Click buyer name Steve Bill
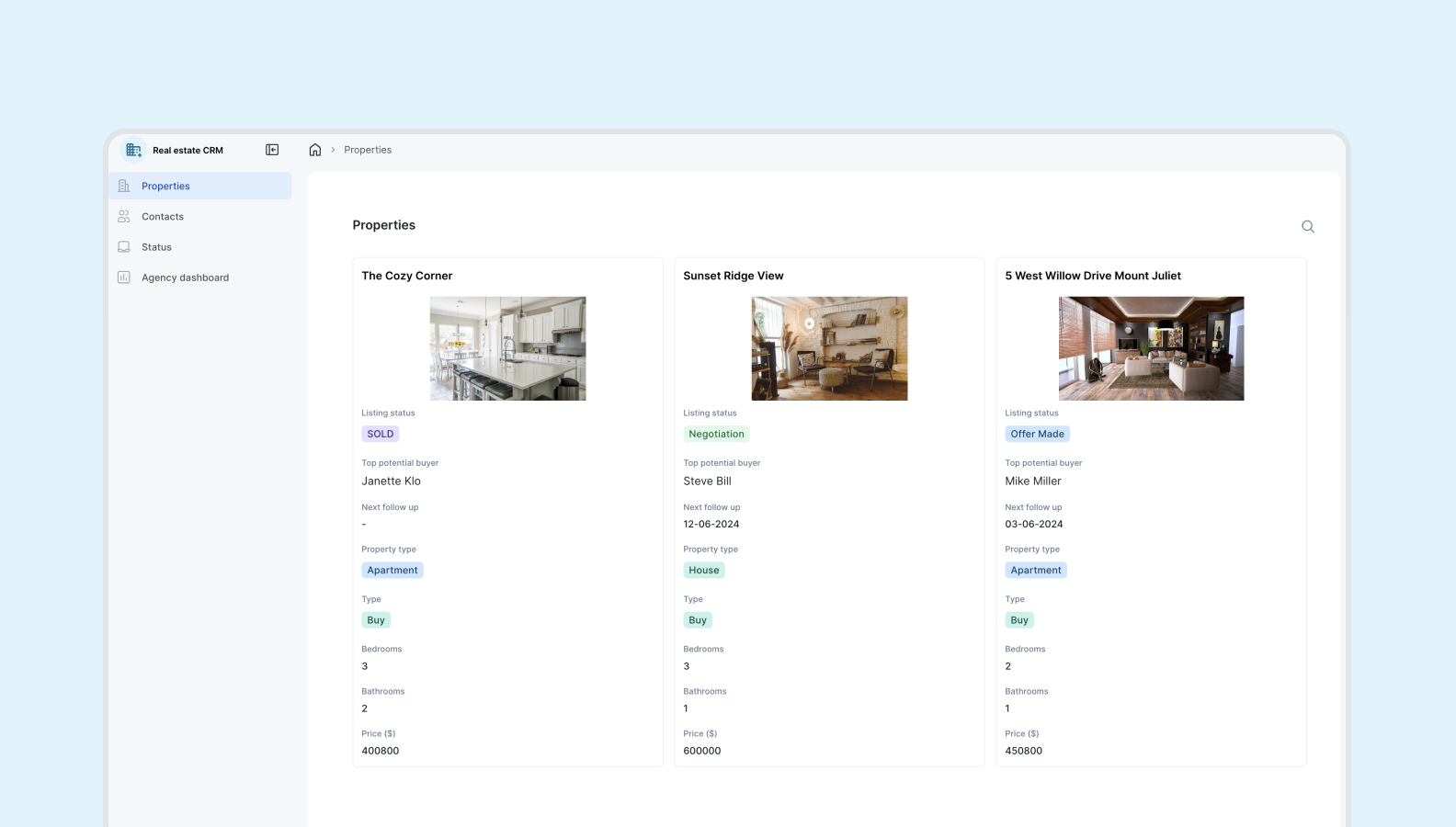The width and height of the screenshot is (1456, 827). 708,481
